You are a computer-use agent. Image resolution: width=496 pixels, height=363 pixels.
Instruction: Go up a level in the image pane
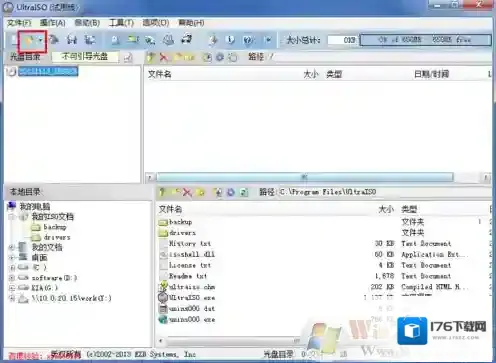point(151,57)
